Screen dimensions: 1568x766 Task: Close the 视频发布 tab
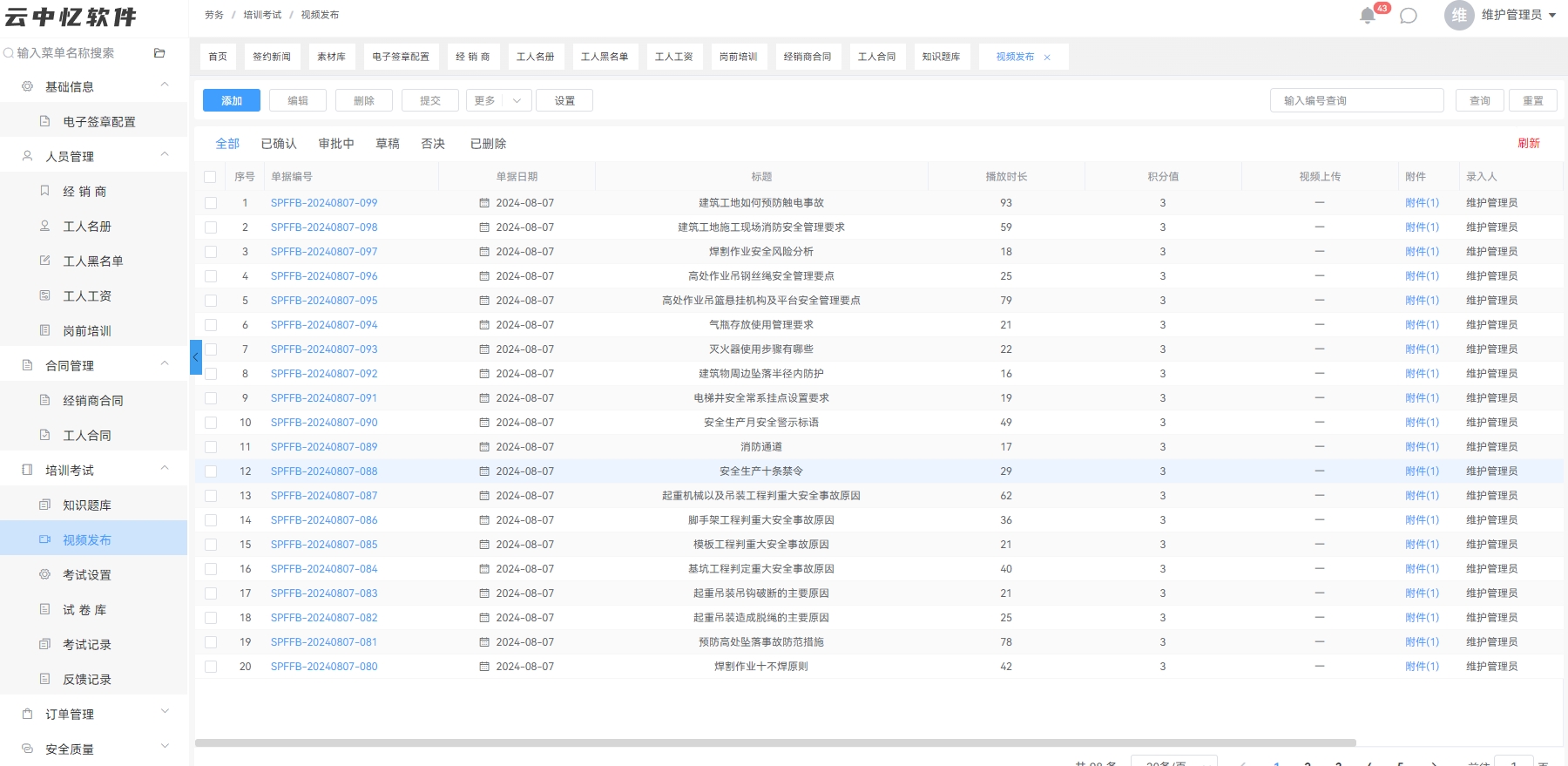pyautogui.click(x=1047, y=58)
